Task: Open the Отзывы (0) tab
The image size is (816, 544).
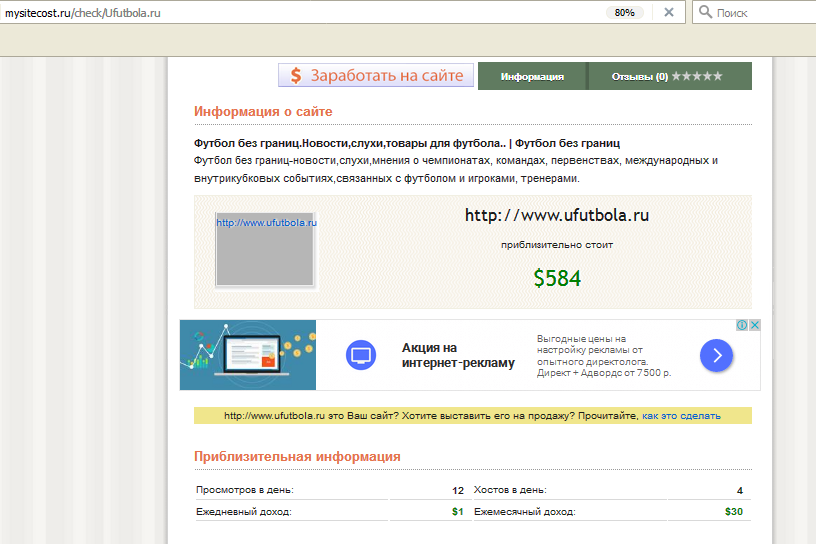Action: (x=640, y=77)
